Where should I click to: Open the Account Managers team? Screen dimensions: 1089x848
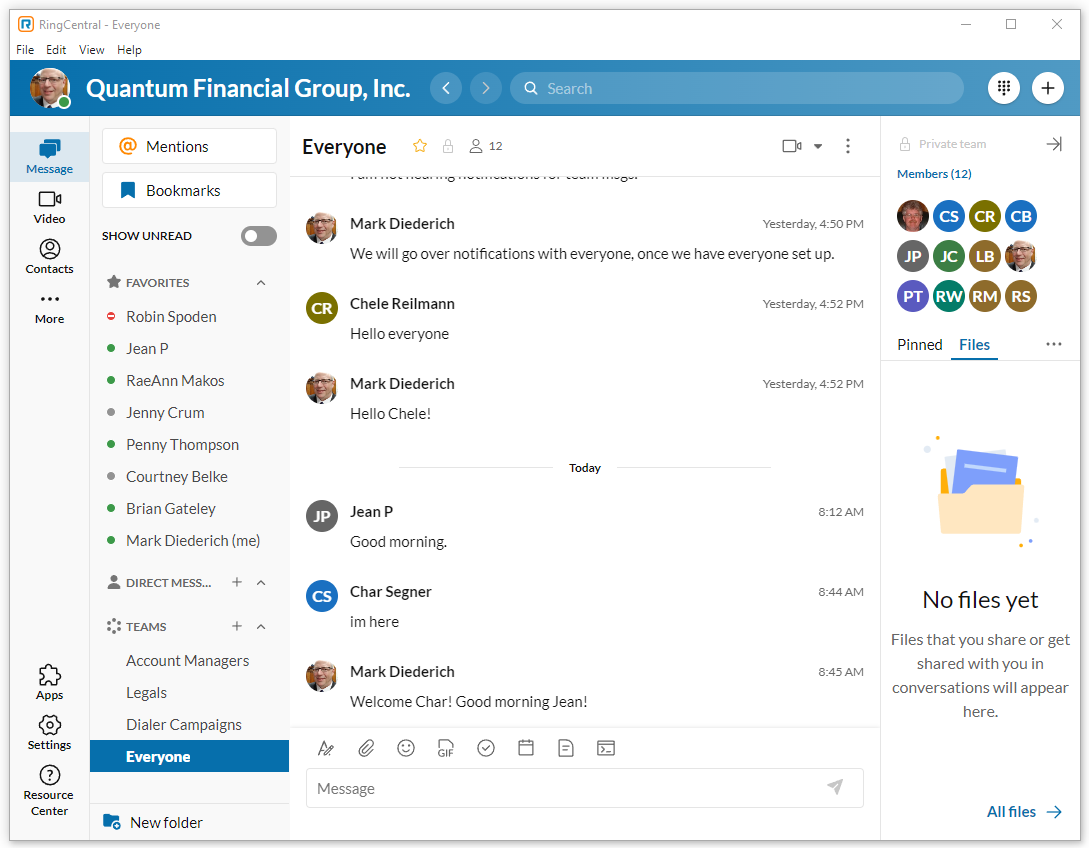pos(190,660)
